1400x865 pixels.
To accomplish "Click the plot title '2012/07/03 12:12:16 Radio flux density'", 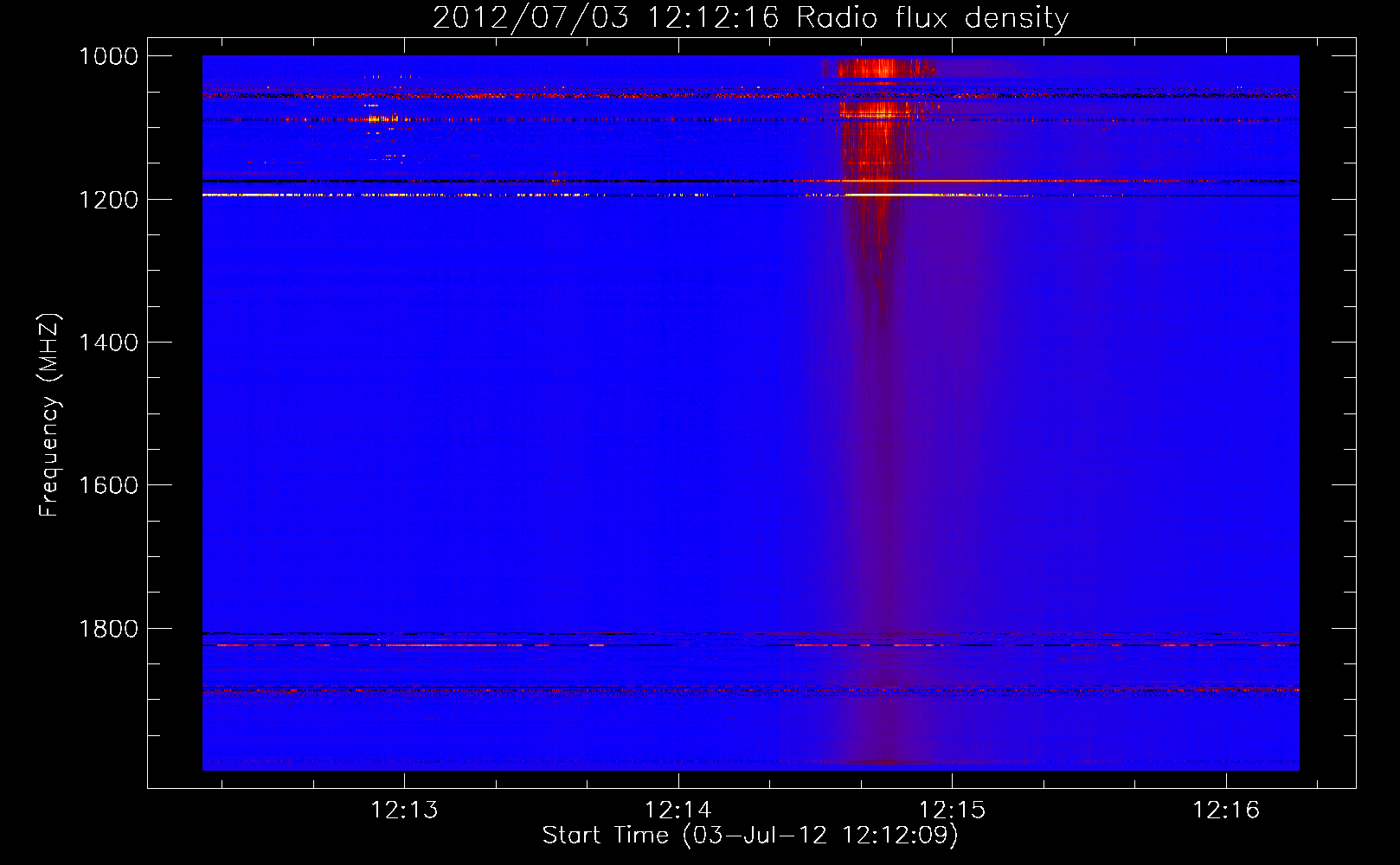I will 750,18.
